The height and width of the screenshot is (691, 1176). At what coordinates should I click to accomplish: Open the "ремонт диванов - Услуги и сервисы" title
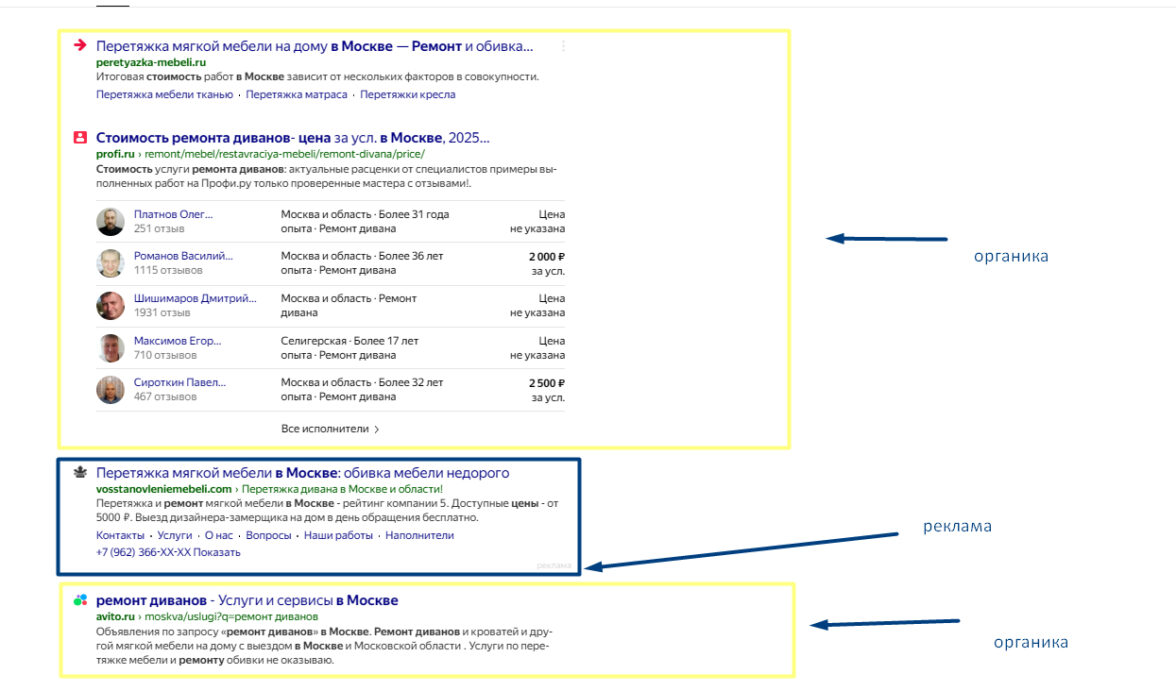[247, 601]
